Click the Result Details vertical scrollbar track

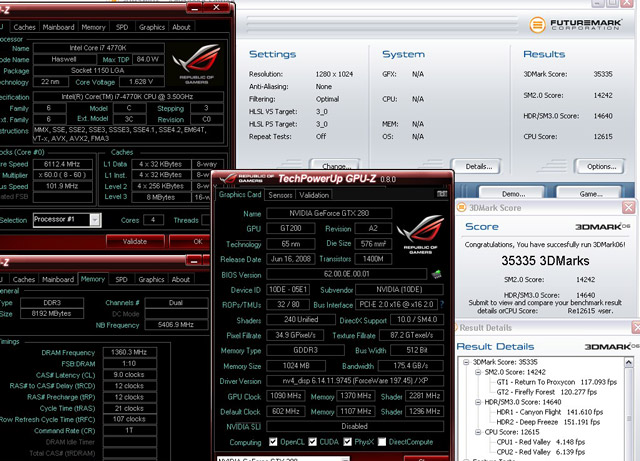[x=629, y=413]
